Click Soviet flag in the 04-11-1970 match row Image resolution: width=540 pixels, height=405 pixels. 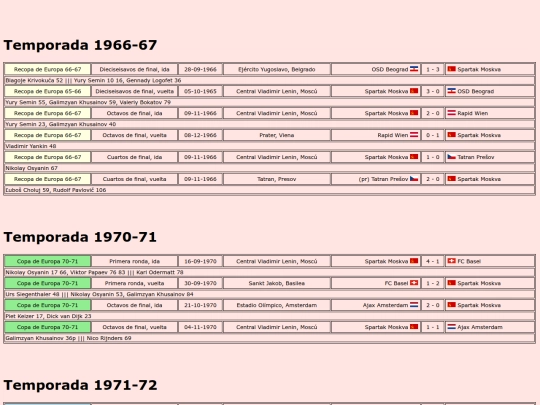coord(414,327)
